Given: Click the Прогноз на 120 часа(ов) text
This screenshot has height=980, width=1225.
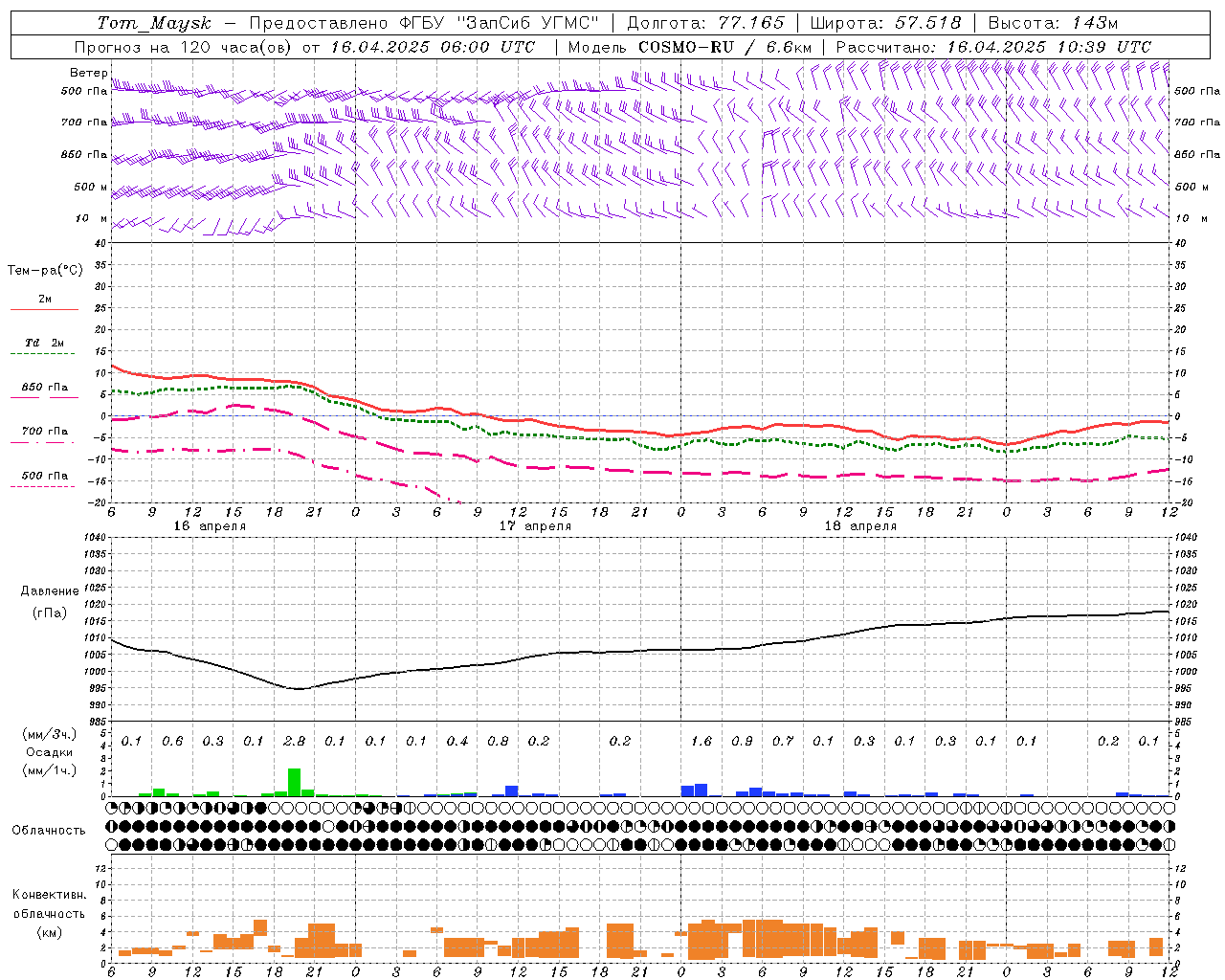Looking at the screenshot, I should (184, 47).
